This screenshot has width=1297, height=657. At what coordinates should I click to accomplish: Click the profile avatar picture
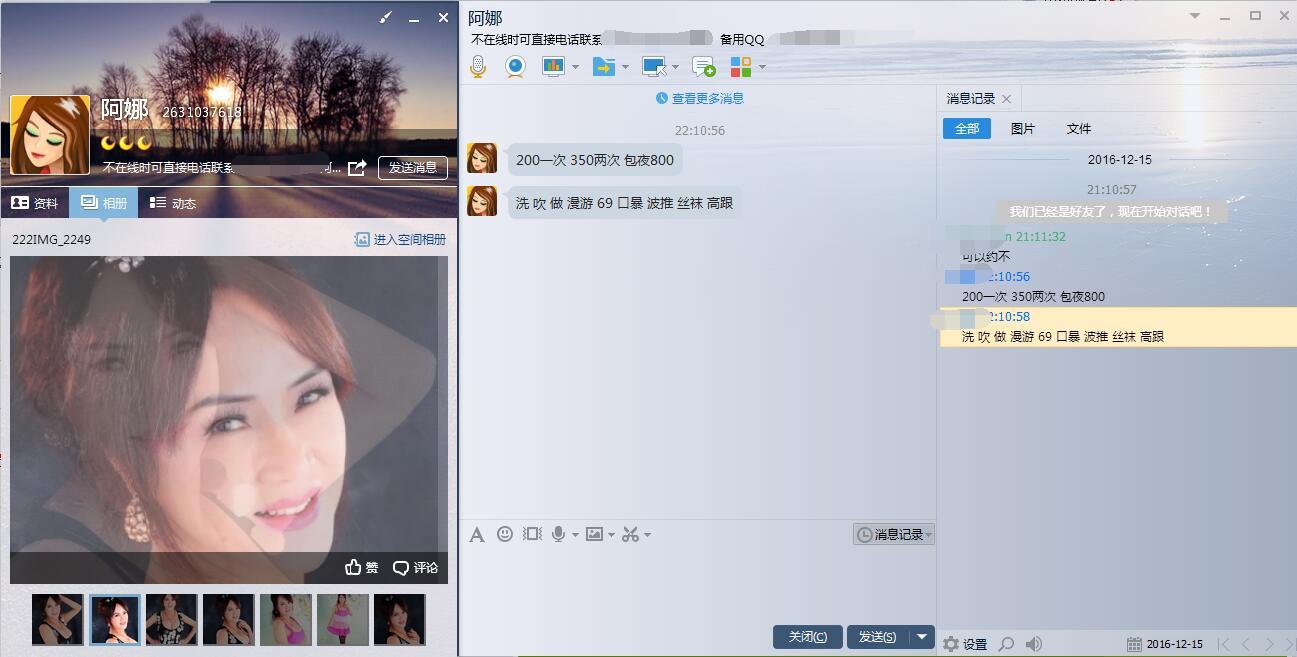[x=50, y=135]
